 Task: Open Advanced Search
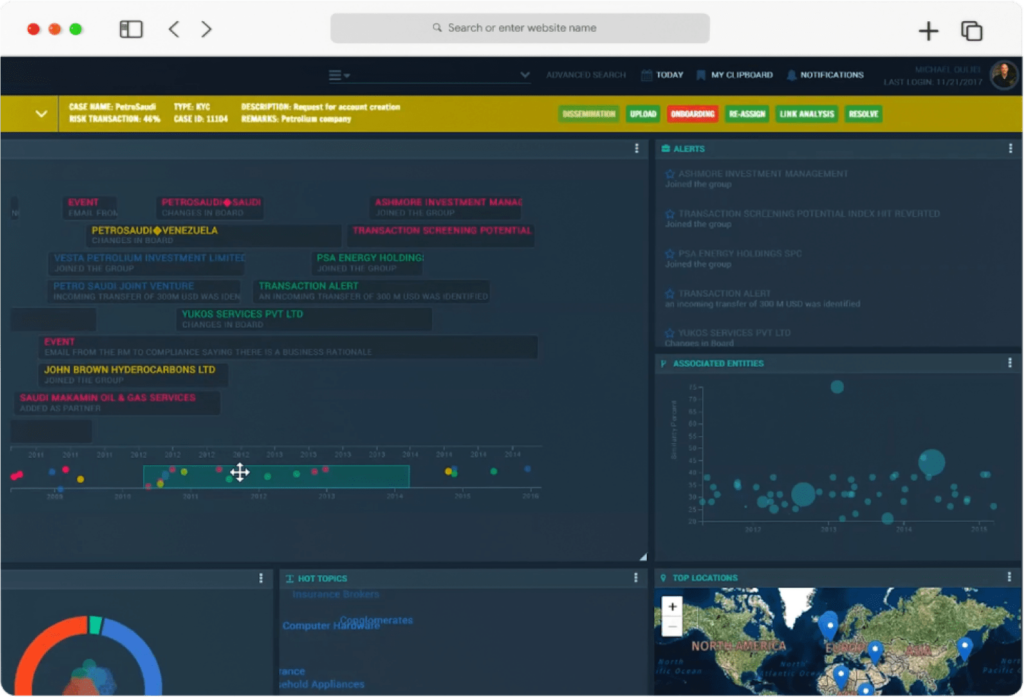[x=586, y=75]
